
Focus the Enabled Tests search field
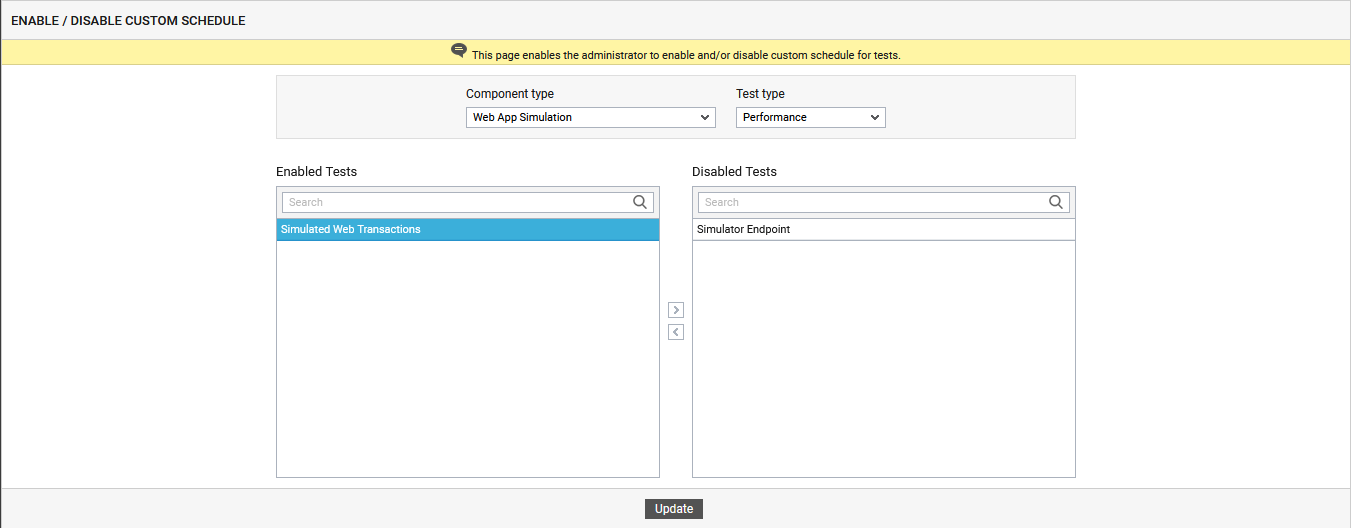click(457, 202)
